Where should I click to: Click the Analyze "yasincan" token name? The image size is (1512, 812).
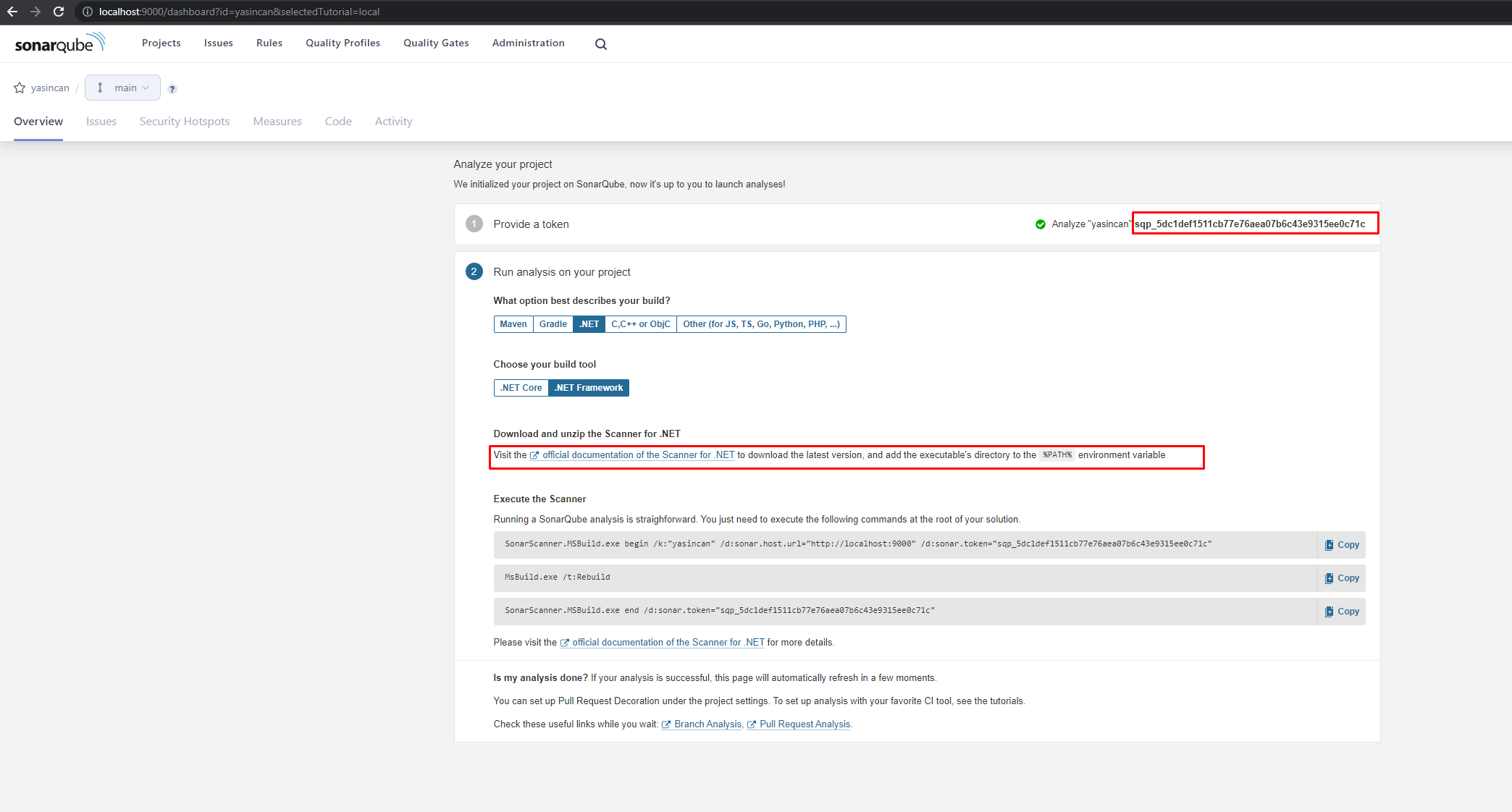(x=1091, y=224)
